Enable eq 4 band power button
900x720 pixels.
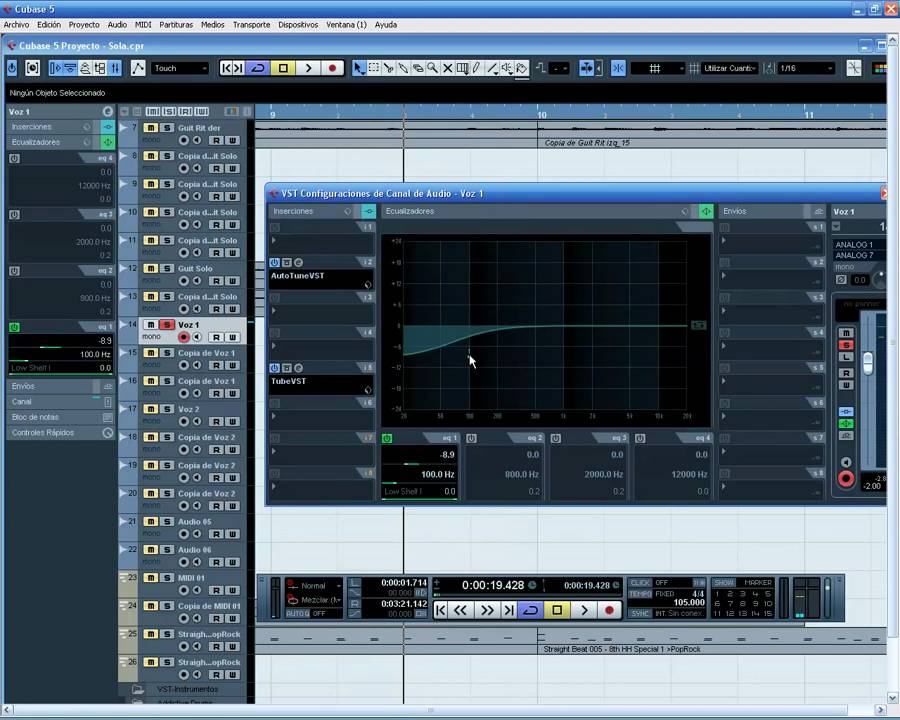[x=640, y=439]
